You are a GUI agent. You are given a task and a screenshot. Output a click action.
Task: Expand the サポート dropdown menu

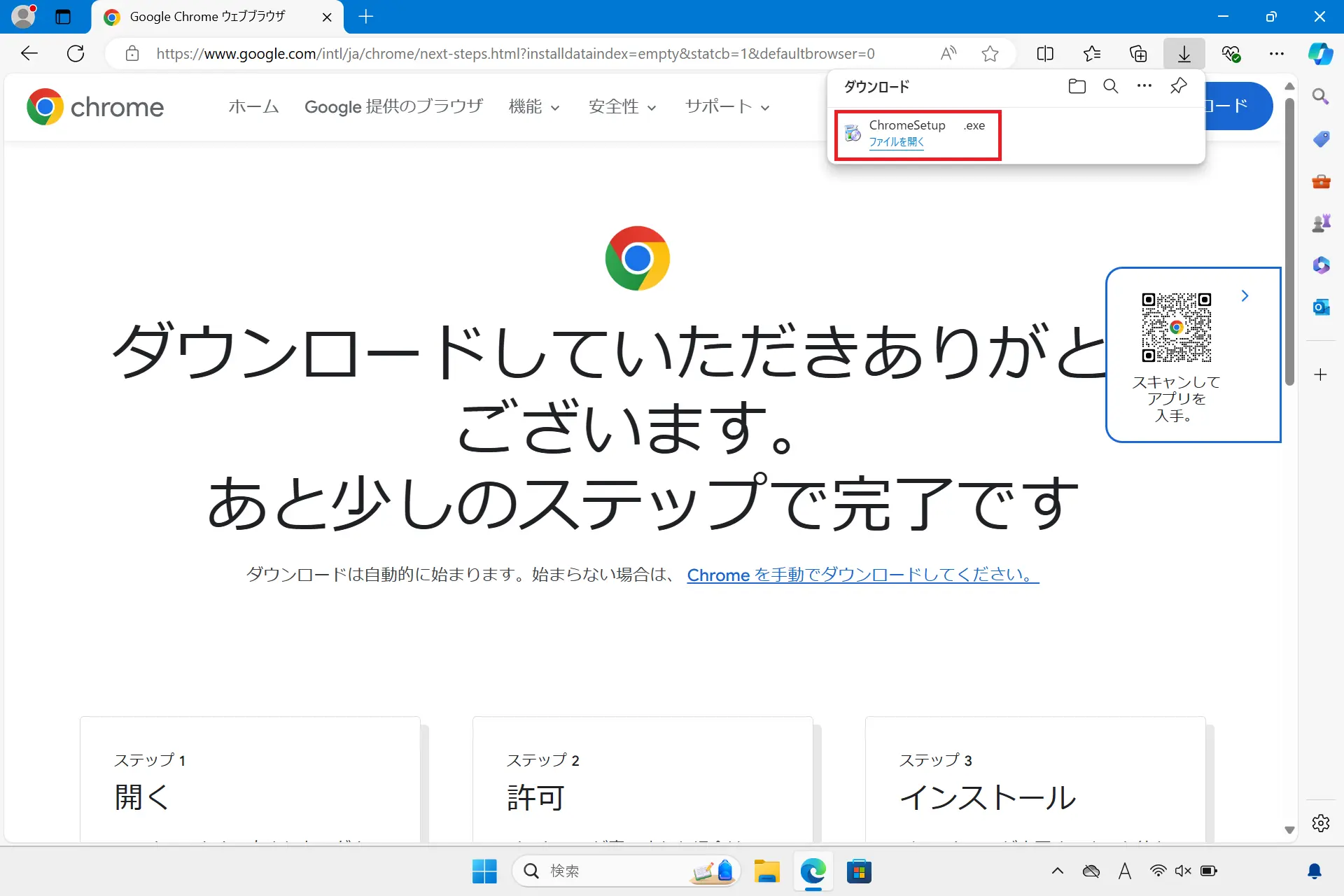click(x=727, y=106)
